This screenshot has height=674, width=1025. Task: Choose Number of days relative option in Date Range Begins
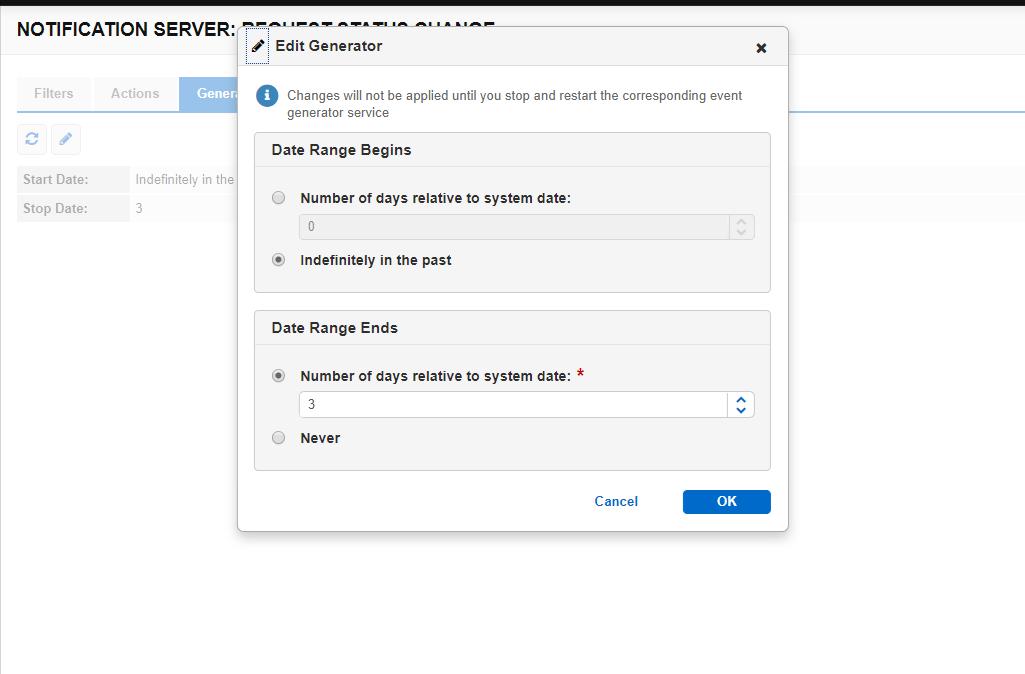pyautogui.click(x=278, y=197)
